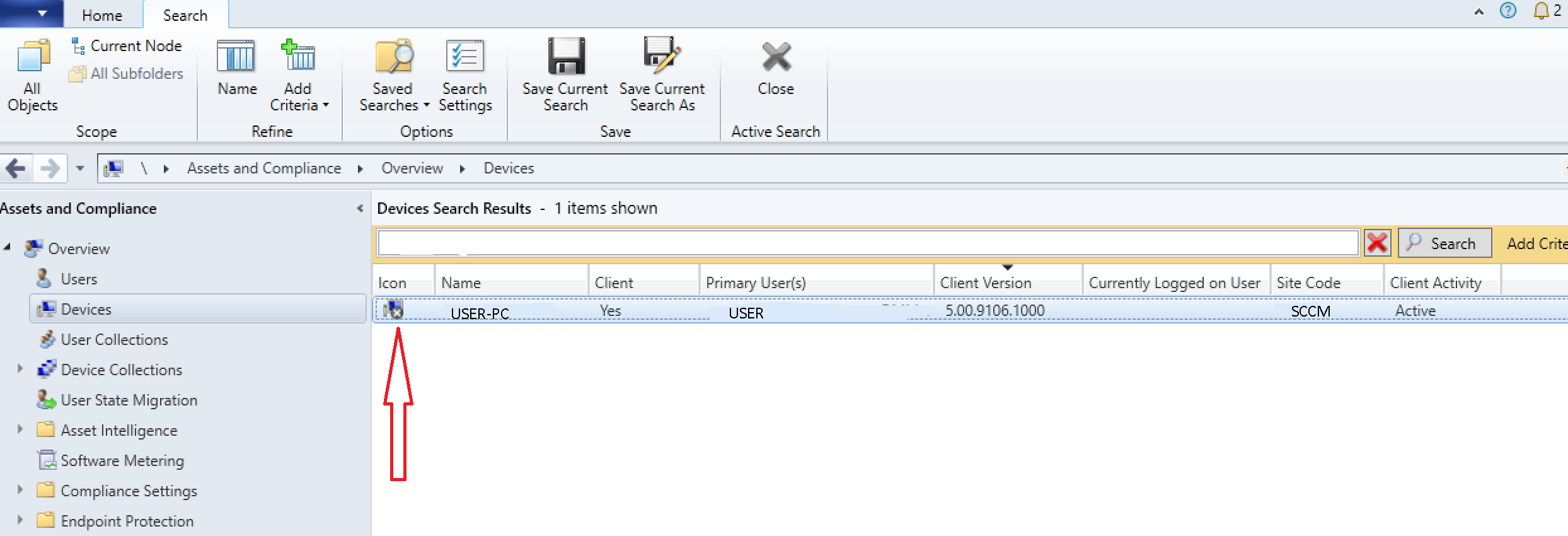Screen dimensions: 1568x536
Task: Select Overview in navigation tree
Action: [79, 248]
